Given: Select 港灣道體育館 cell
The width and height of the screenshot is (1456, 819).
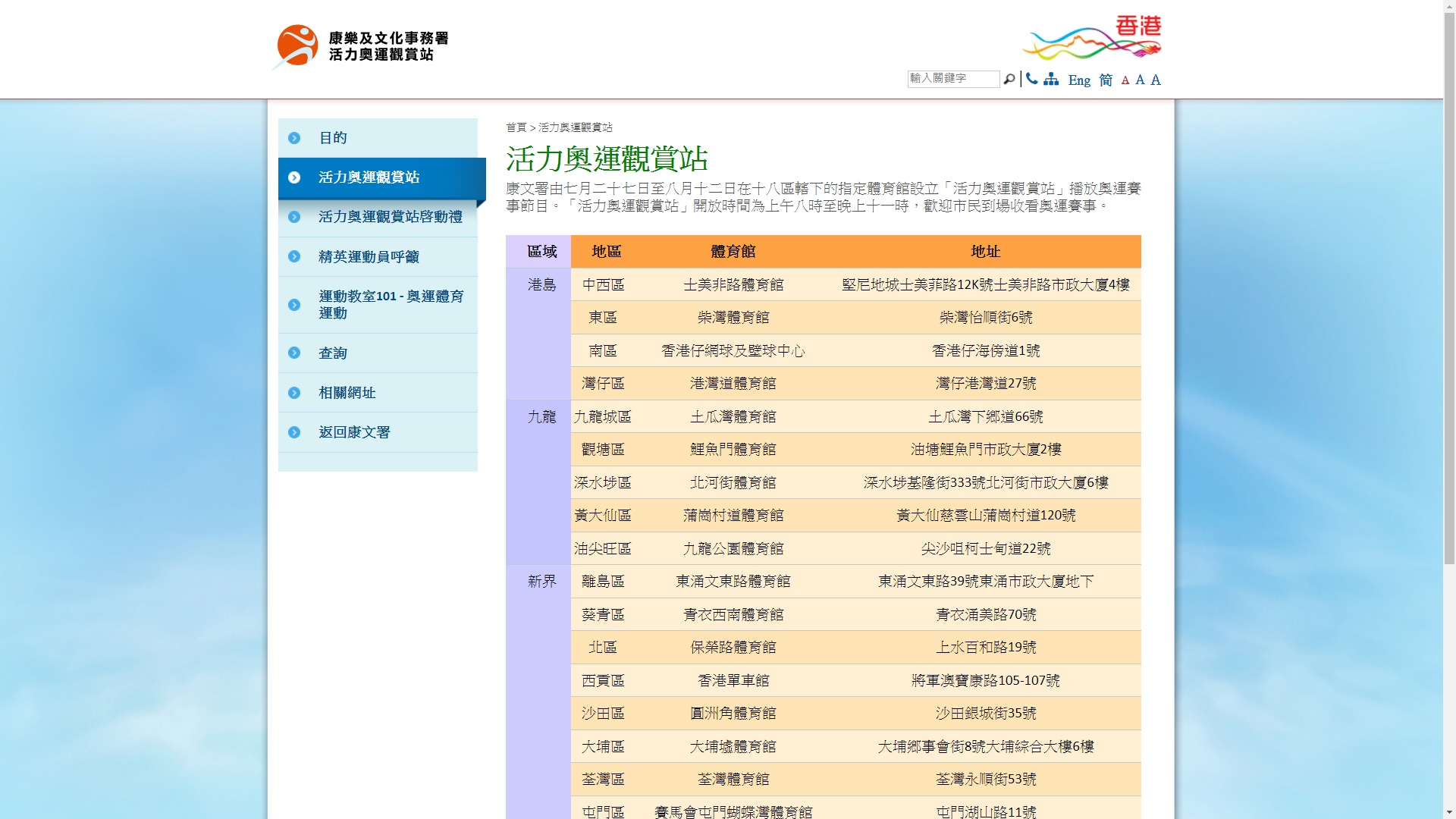Looking at the screenshot, I should click(733, 384).
